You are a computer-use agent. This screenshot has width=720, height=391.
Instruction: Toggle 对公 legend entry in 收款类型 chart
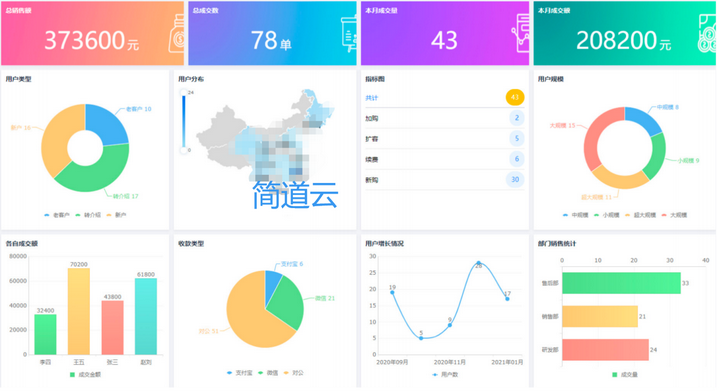(x=294, y=373)
